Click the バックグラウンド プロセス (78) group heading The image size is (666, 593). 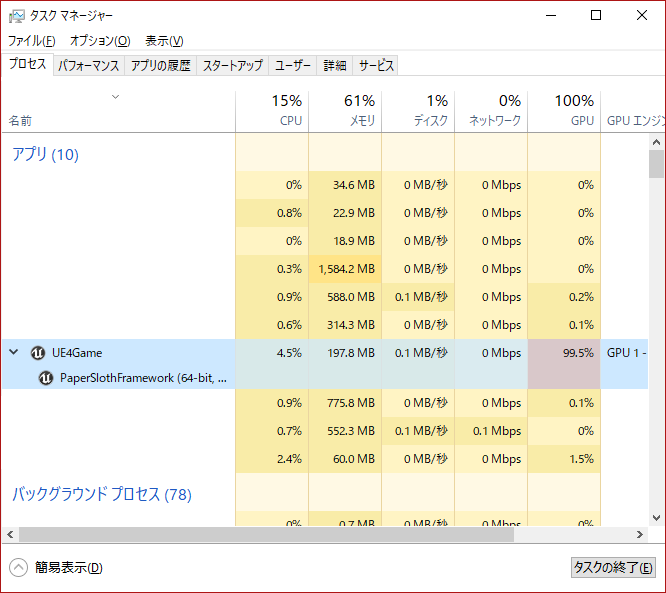102,494
